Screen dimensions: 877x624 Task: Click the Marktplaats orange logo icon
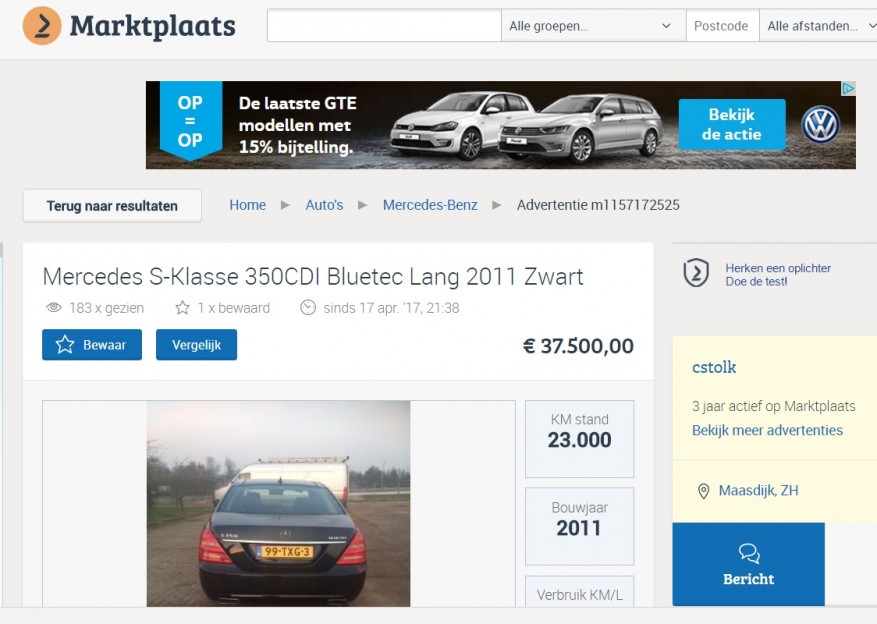click(42, 26)
